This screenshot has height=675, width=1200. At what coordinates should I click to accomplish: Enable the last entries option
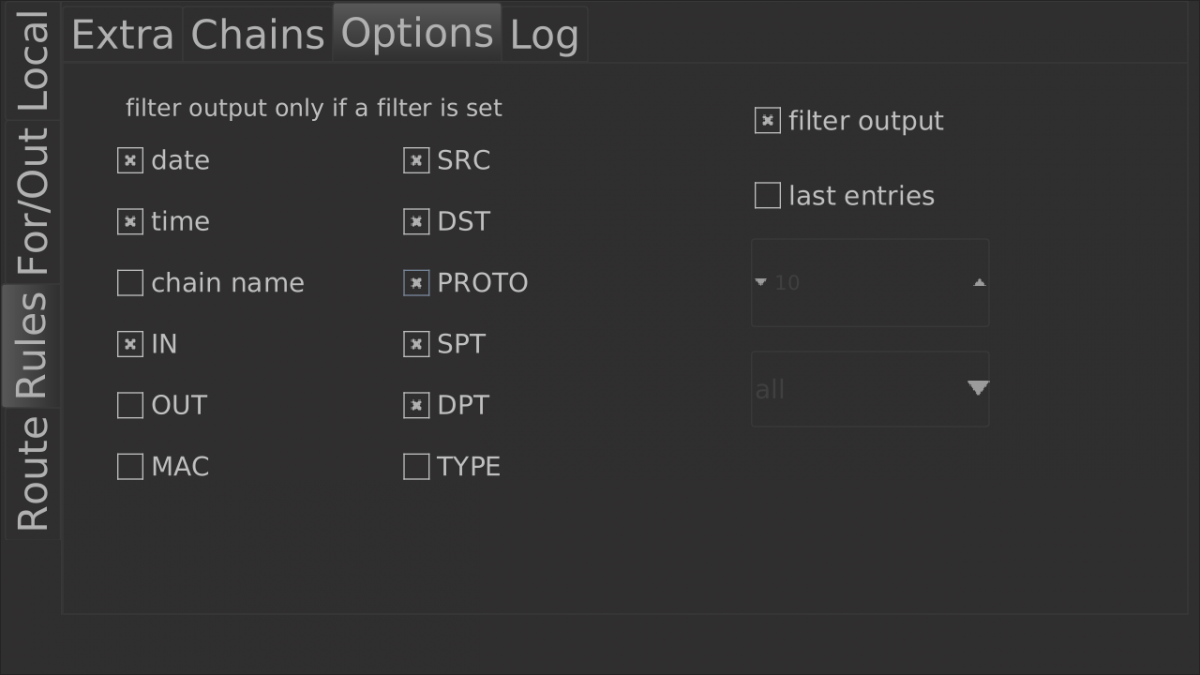(767, 196)
